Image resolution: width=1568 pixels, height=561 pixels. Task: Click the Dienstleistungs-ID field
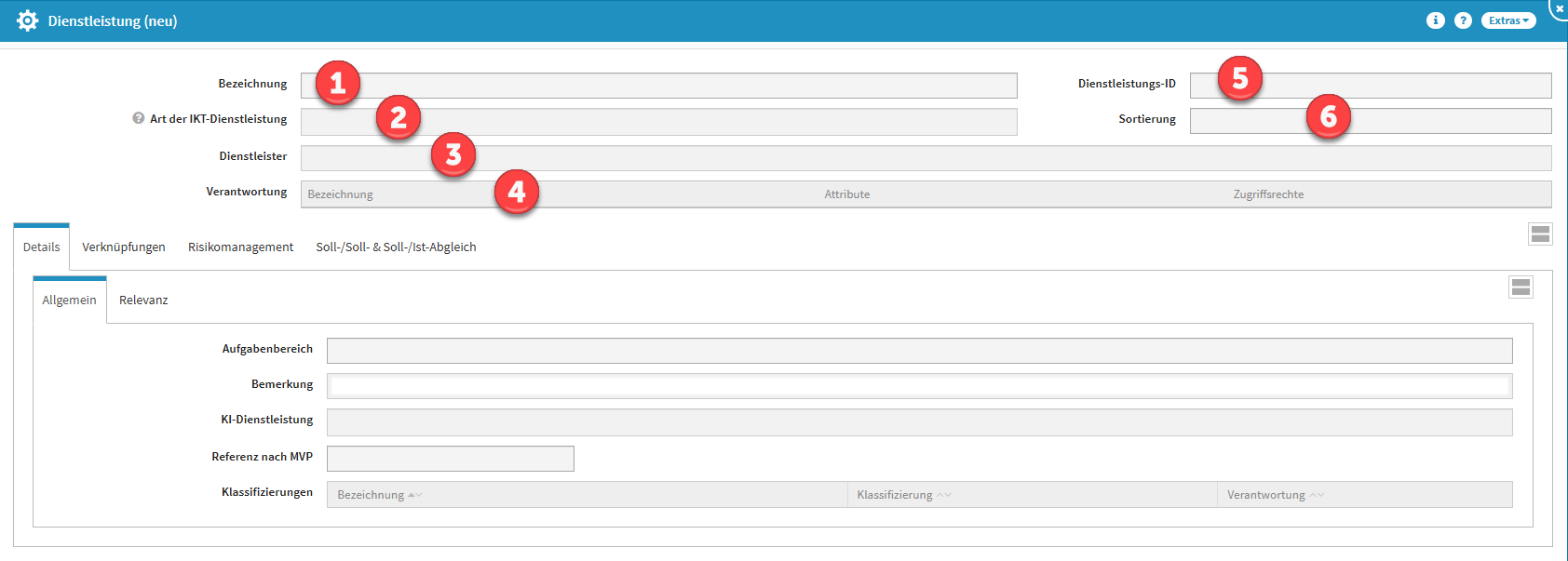pos(1371,86)
